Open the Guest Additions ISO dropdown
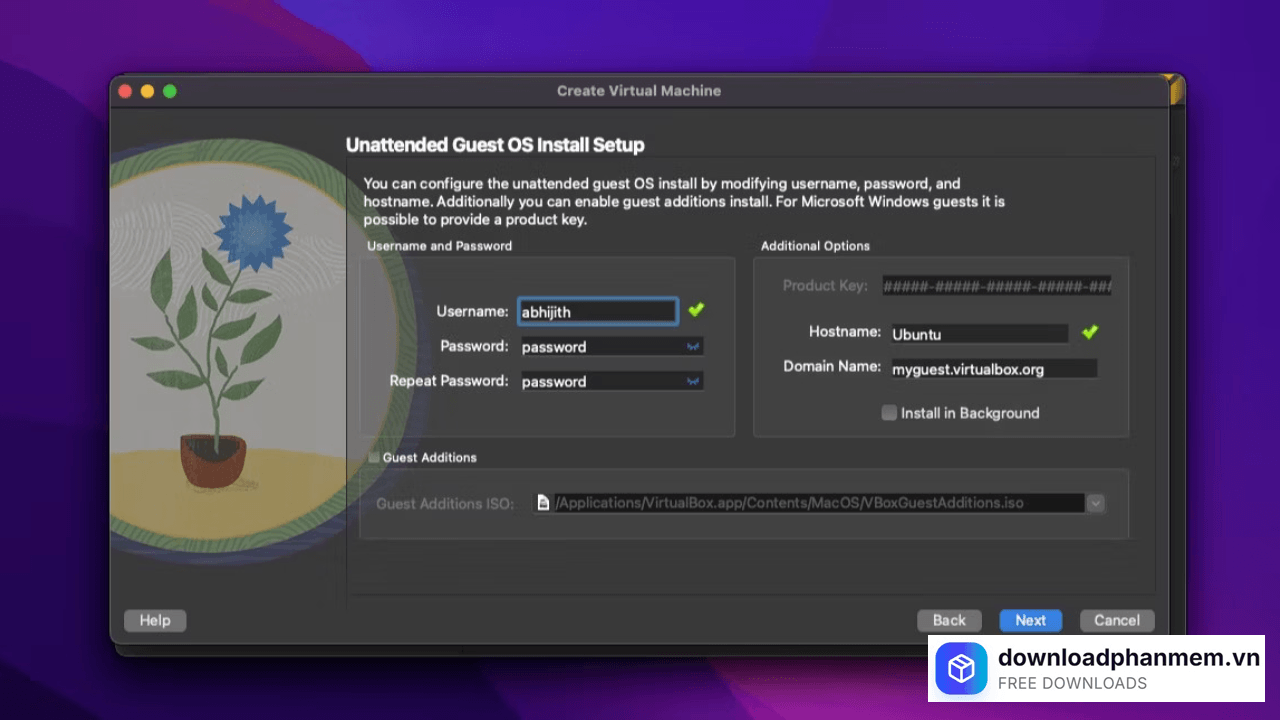1280x720 pixels. click(1095, 503)
